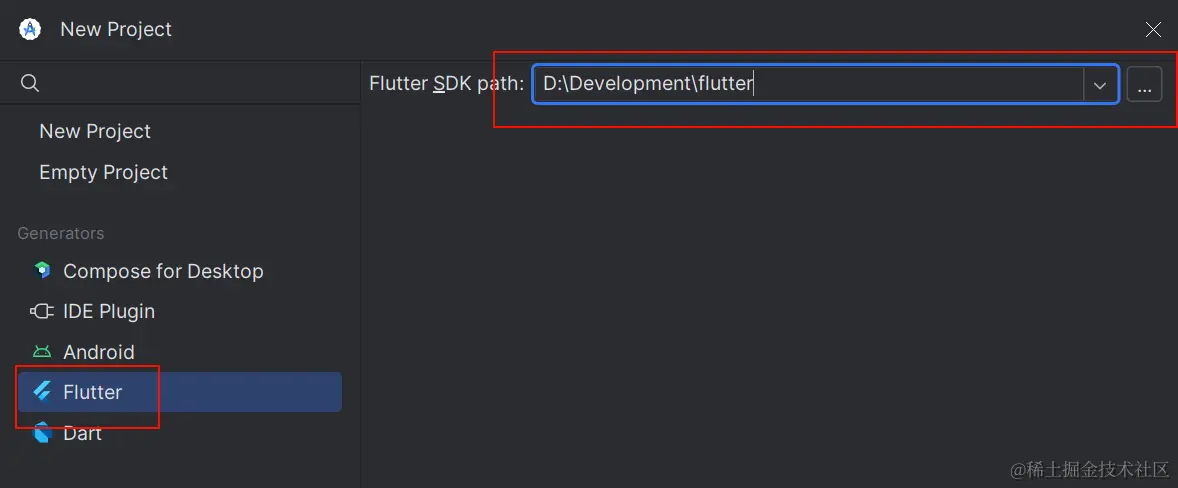The width and height of the screenshot is (1178, 488).
Task: Close the New Project dialog
Action: (x=1153, y=30)
